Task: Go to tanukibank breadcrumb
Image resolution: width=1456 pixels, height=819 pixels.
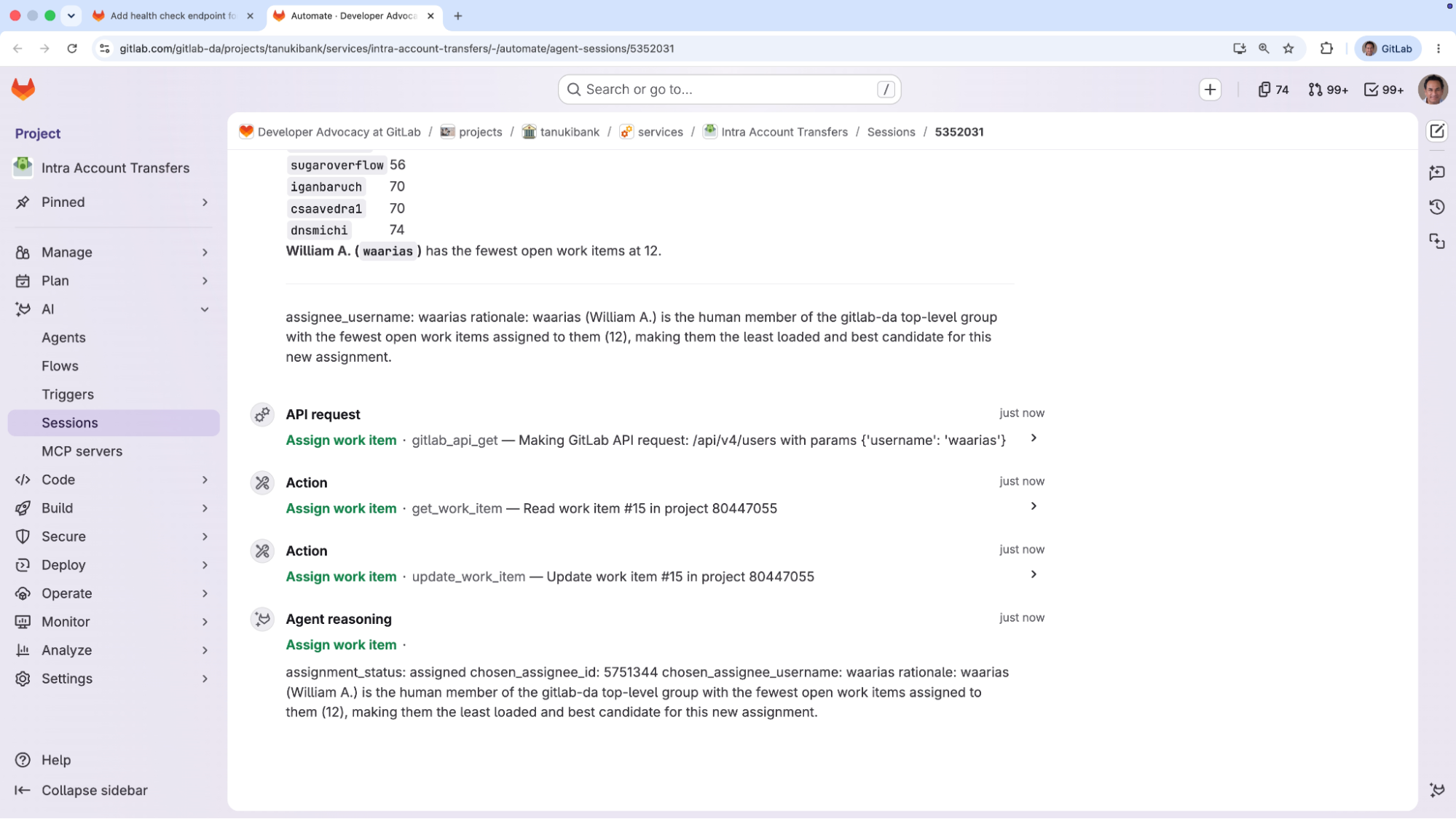Action: tap(570, 132)
